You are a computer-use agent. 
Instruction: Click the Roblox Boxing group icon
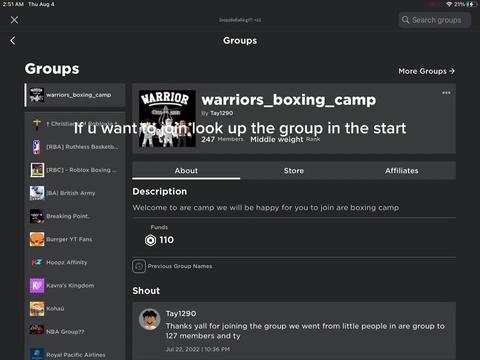[37, 170]
